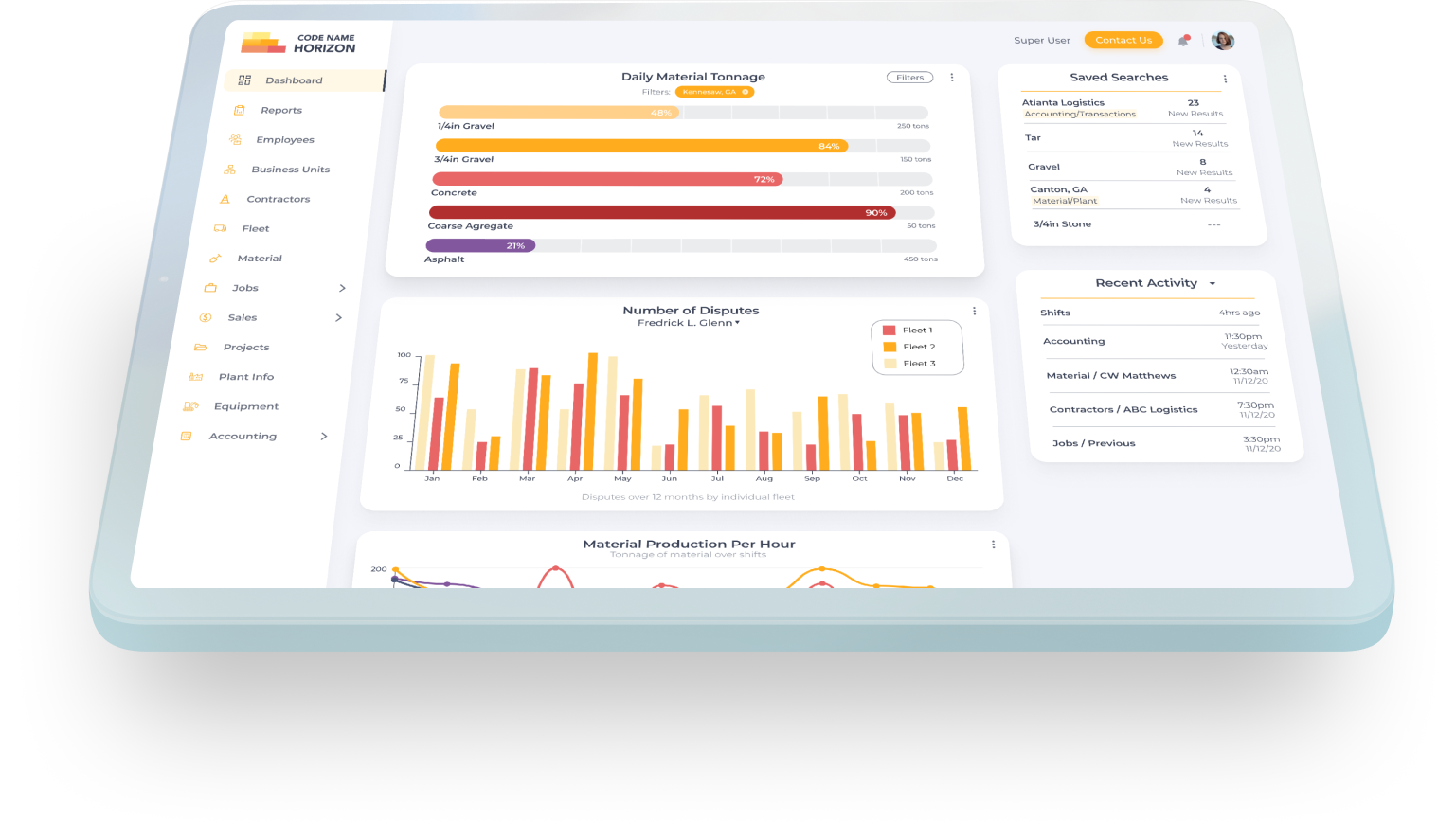1456x840 pixels.
Task: Click the Reports sidebar icon
Action: 240,111
